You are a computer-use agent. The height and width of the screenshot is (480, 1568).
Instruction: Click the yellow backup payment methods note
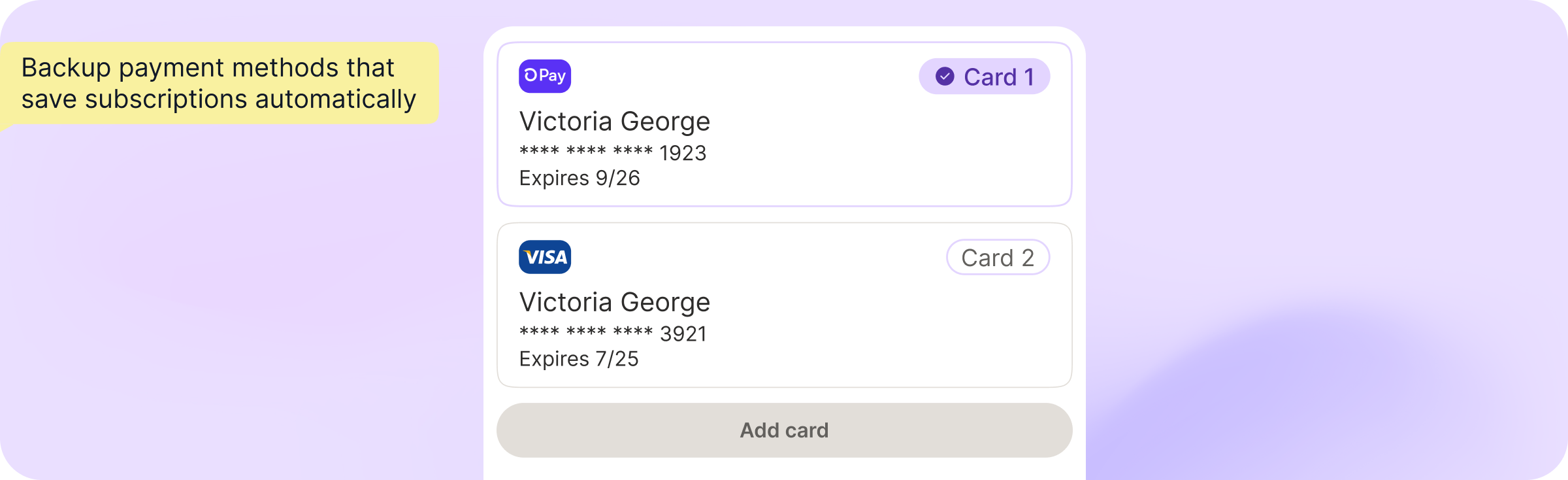coord(220,84)
